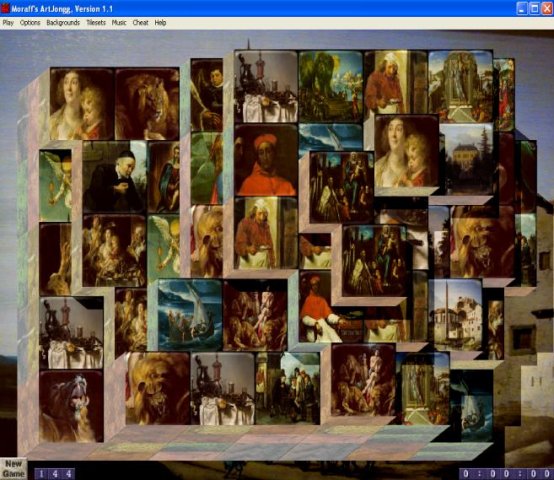554x480 pixels.
Task: Choose the mother and child tile above the mansion stack
Action: click(406, 151)
